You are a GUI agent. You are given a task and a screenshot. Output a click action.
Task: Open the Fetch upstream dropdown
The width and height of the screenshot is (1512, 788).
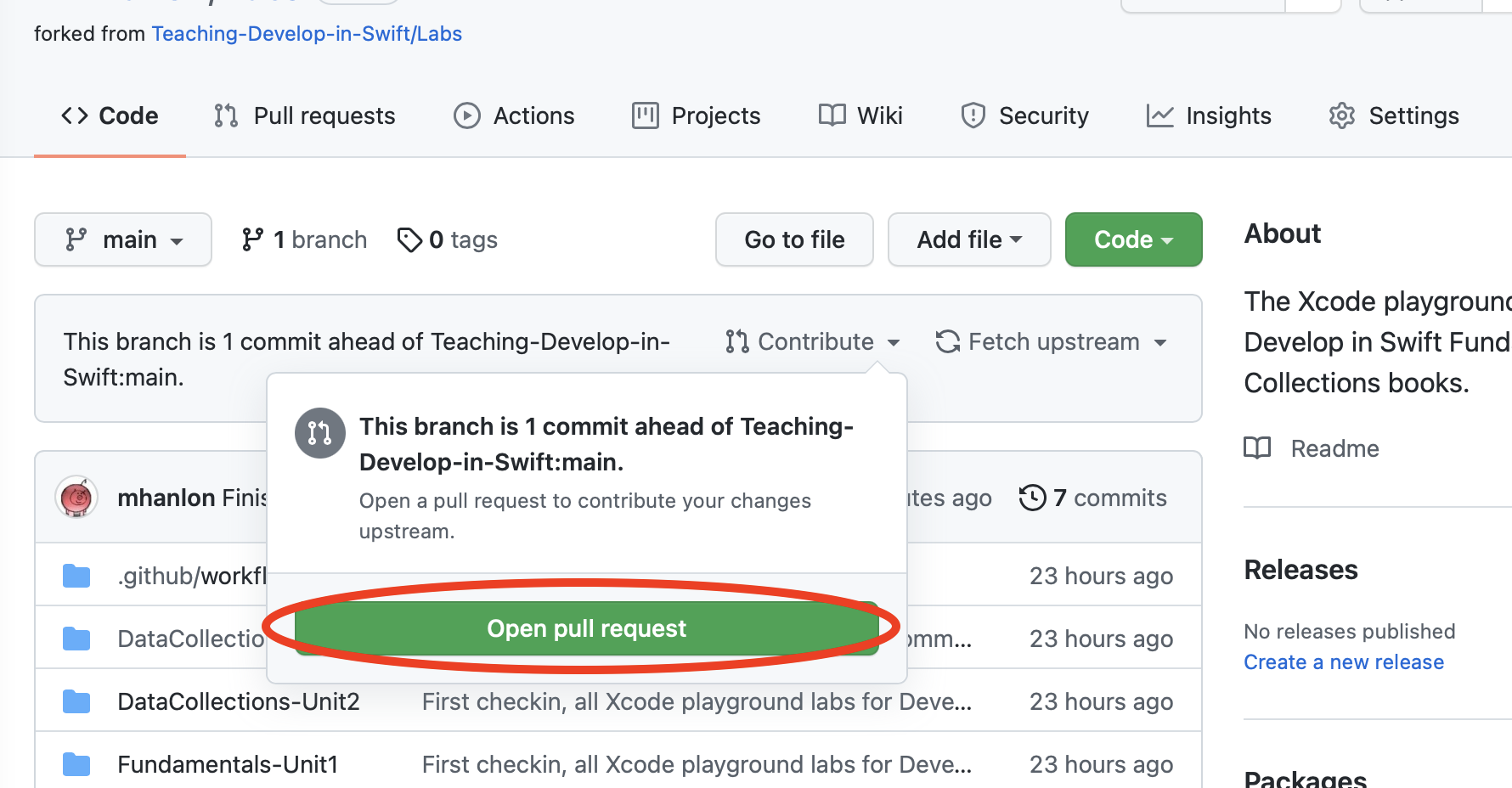click(1052, 341)
